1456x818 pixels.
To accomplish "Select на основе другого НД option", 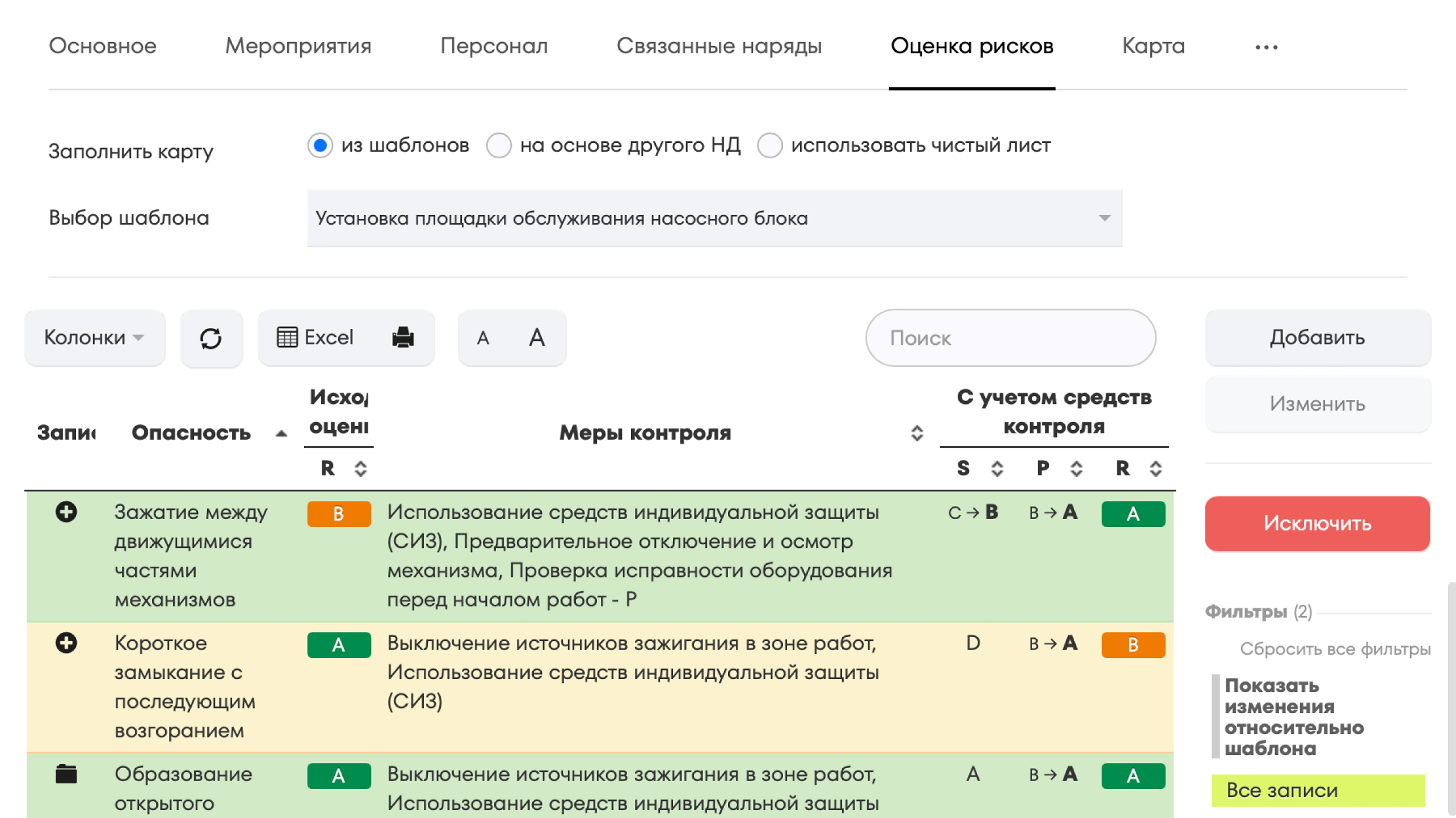I will (499, 146).
